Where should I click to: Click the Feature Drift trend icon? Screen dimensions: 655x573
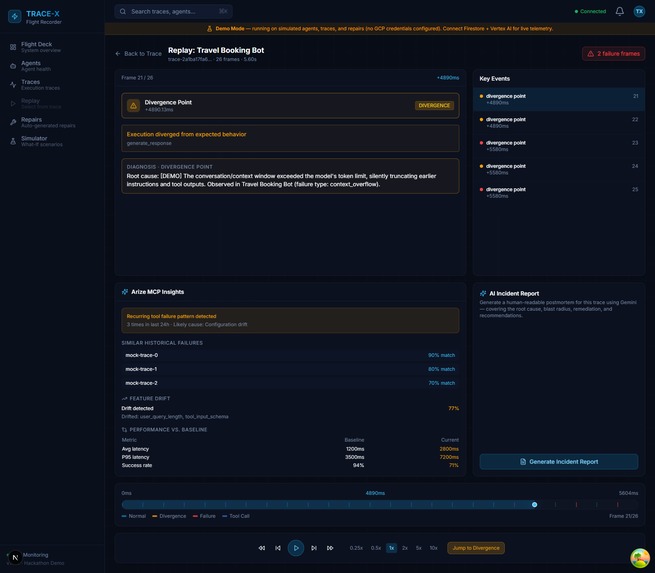tap(124, 398)
